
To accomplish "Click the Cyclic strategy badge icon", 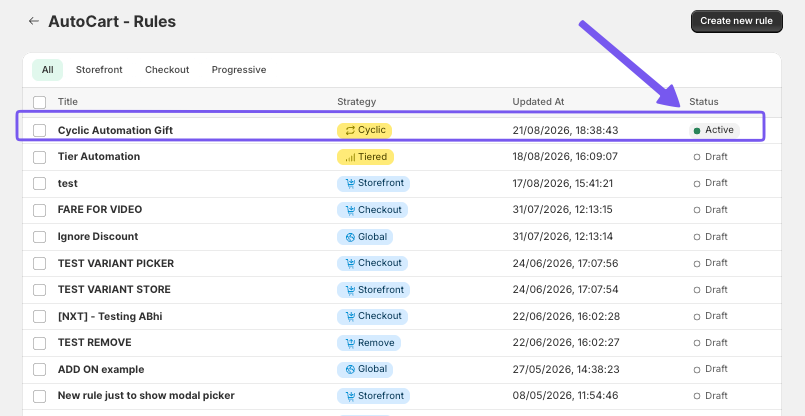I will pos(350,130).
